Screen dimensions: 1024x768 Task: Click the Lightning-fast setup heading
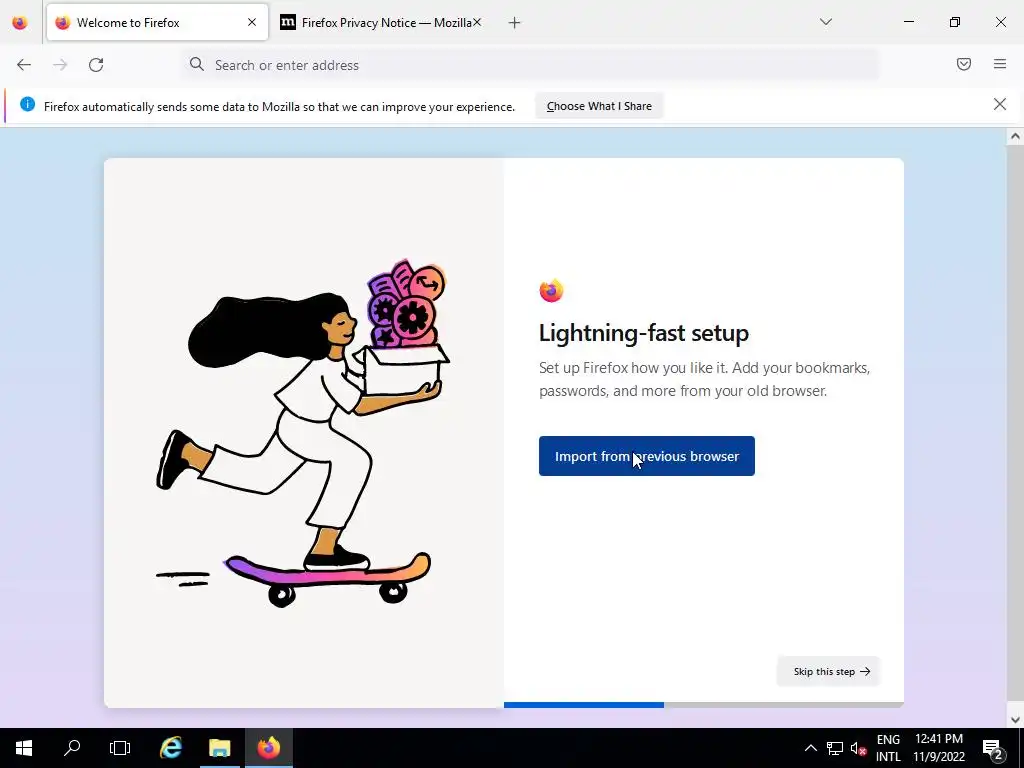tap(643, 333)
